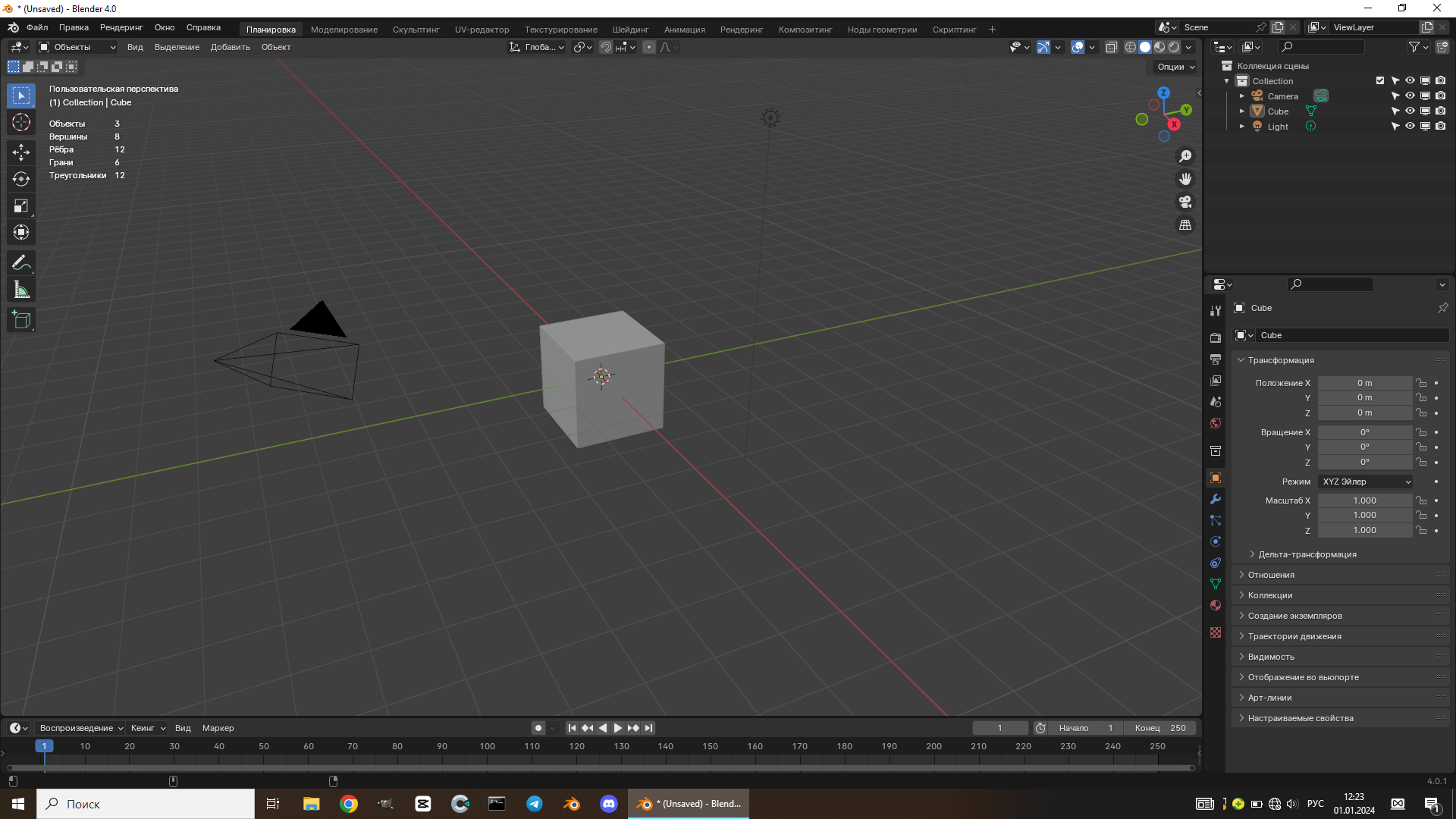1456x819 pixels.
Task: Select the Scale tool in the toolbar
Action: coord(21,206)
